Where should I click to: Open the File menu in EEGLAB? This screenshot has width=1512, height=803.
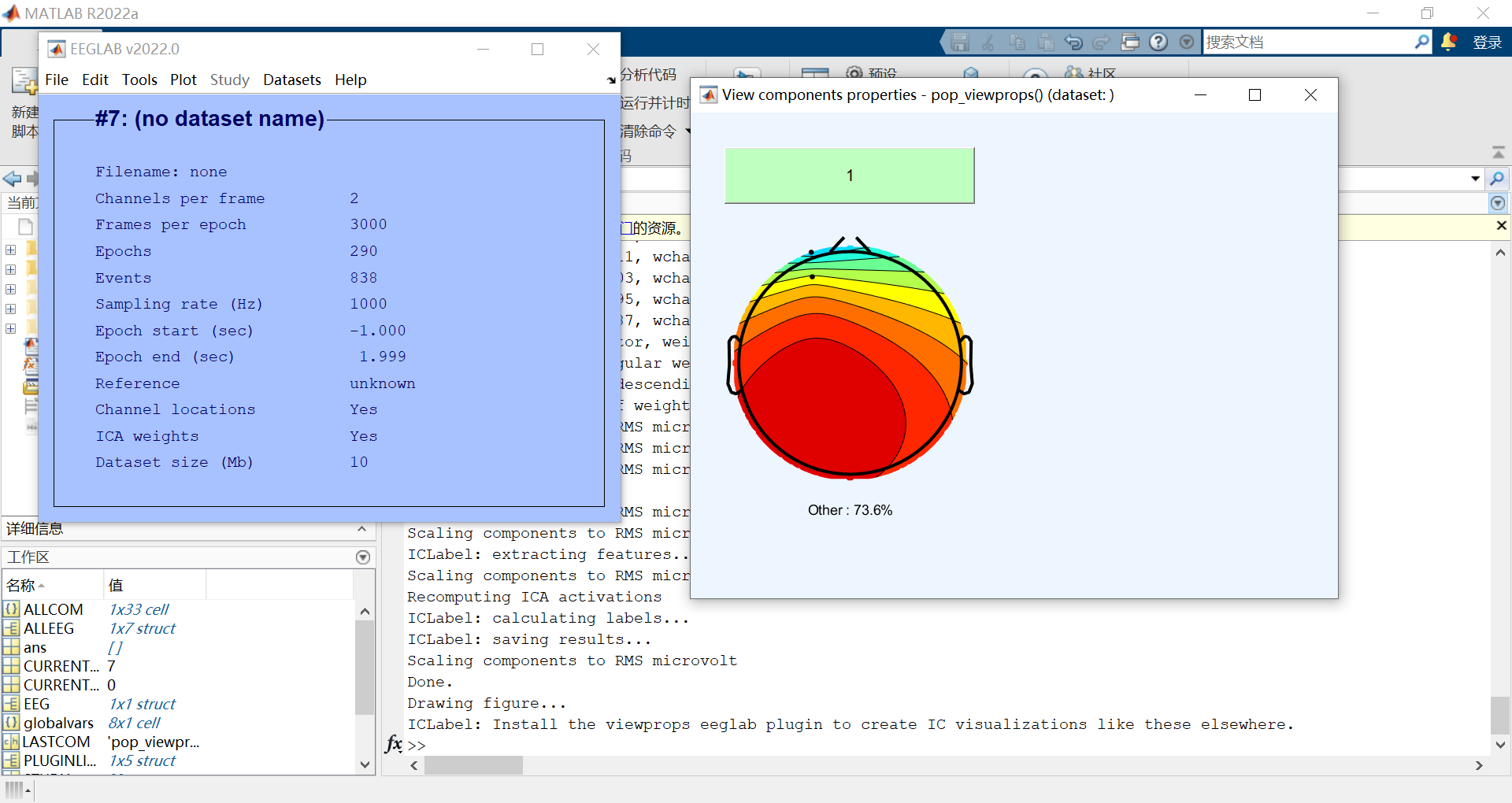tap(57, 80)
